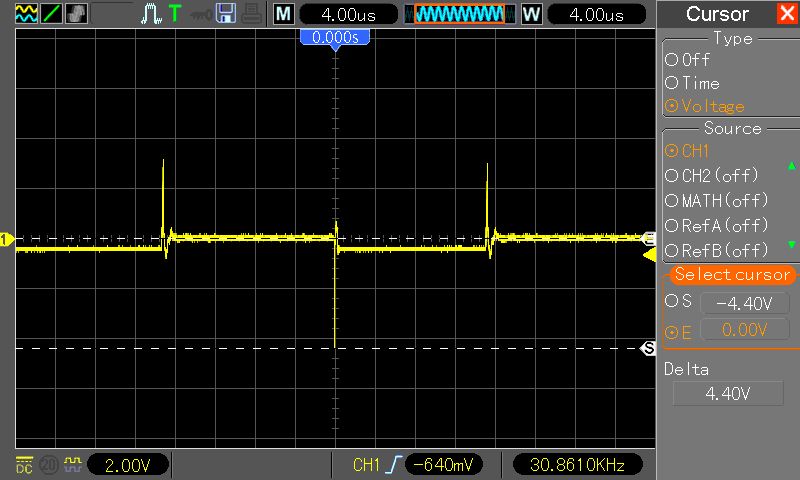Click the W window timebase icon

click(532, 14)
